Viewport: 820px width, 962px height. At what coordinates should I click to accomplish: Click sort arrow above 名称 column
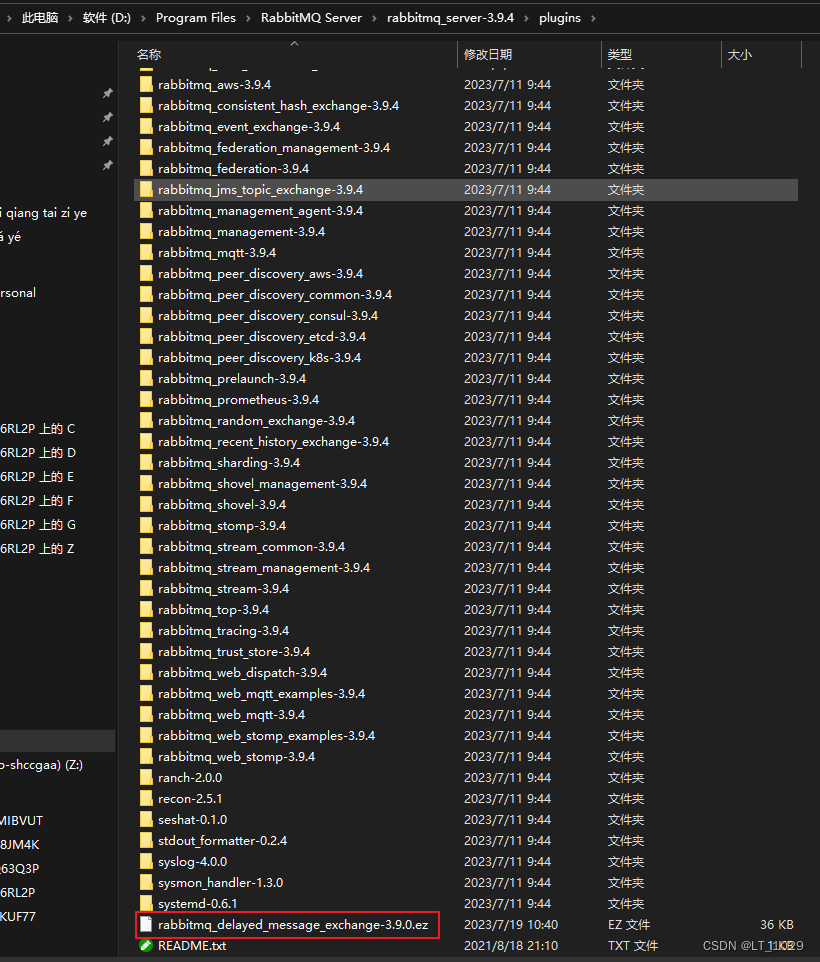coord(294,44)
